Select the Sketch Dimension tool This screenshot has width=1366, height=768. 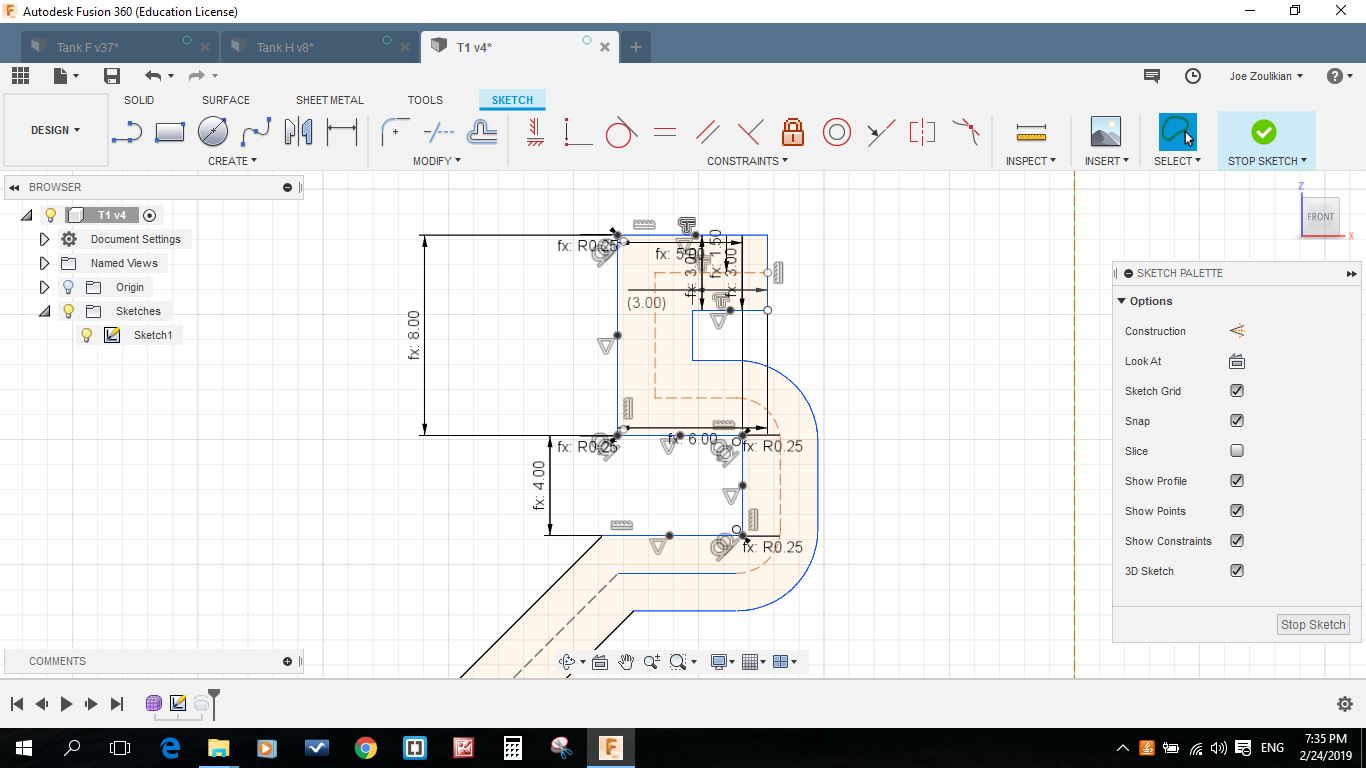(x=342, y=131)
